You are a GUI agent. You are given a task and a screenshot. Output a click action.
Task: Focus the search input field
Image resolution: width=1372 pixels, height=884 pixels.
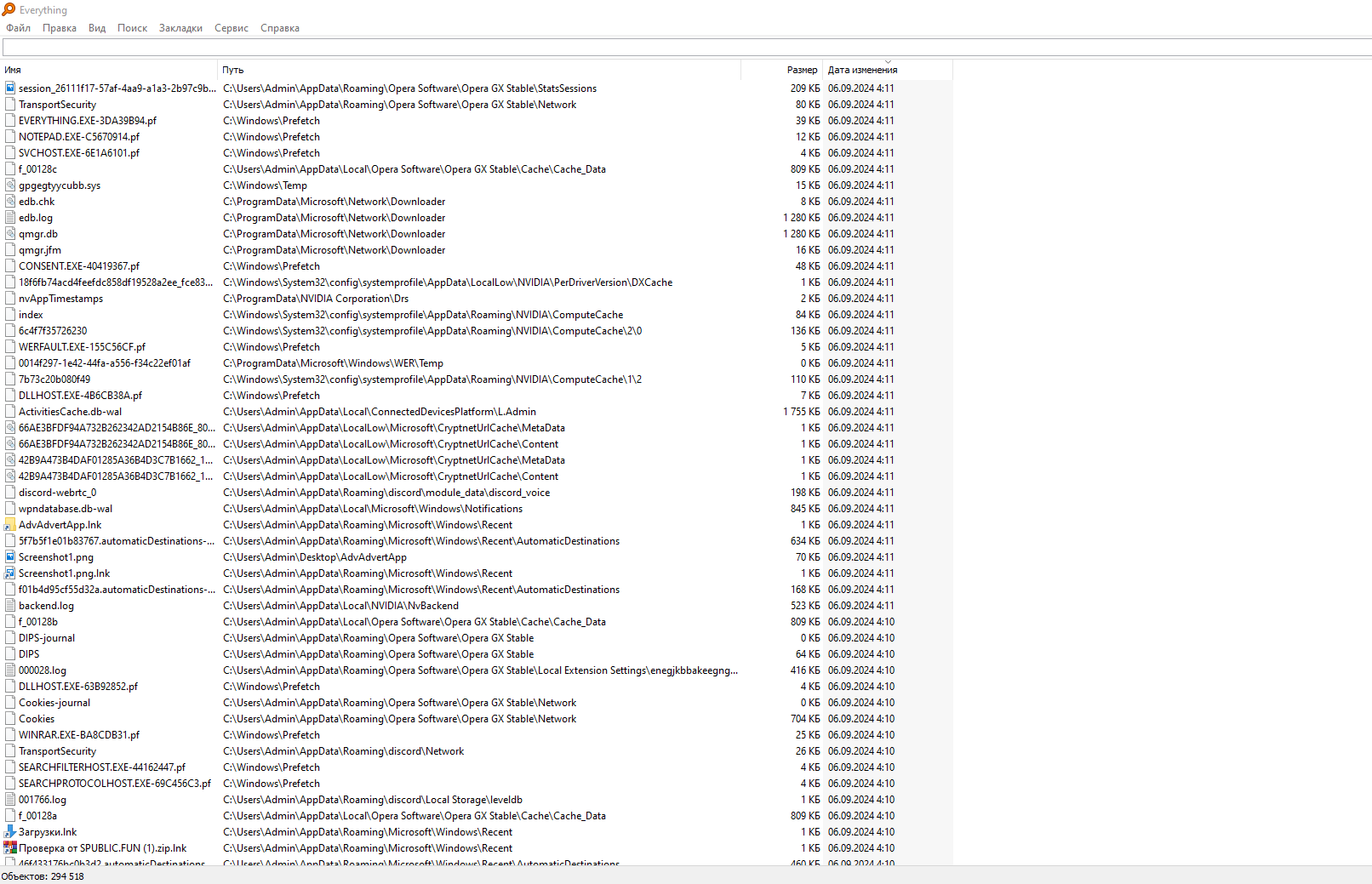(687, 48)
